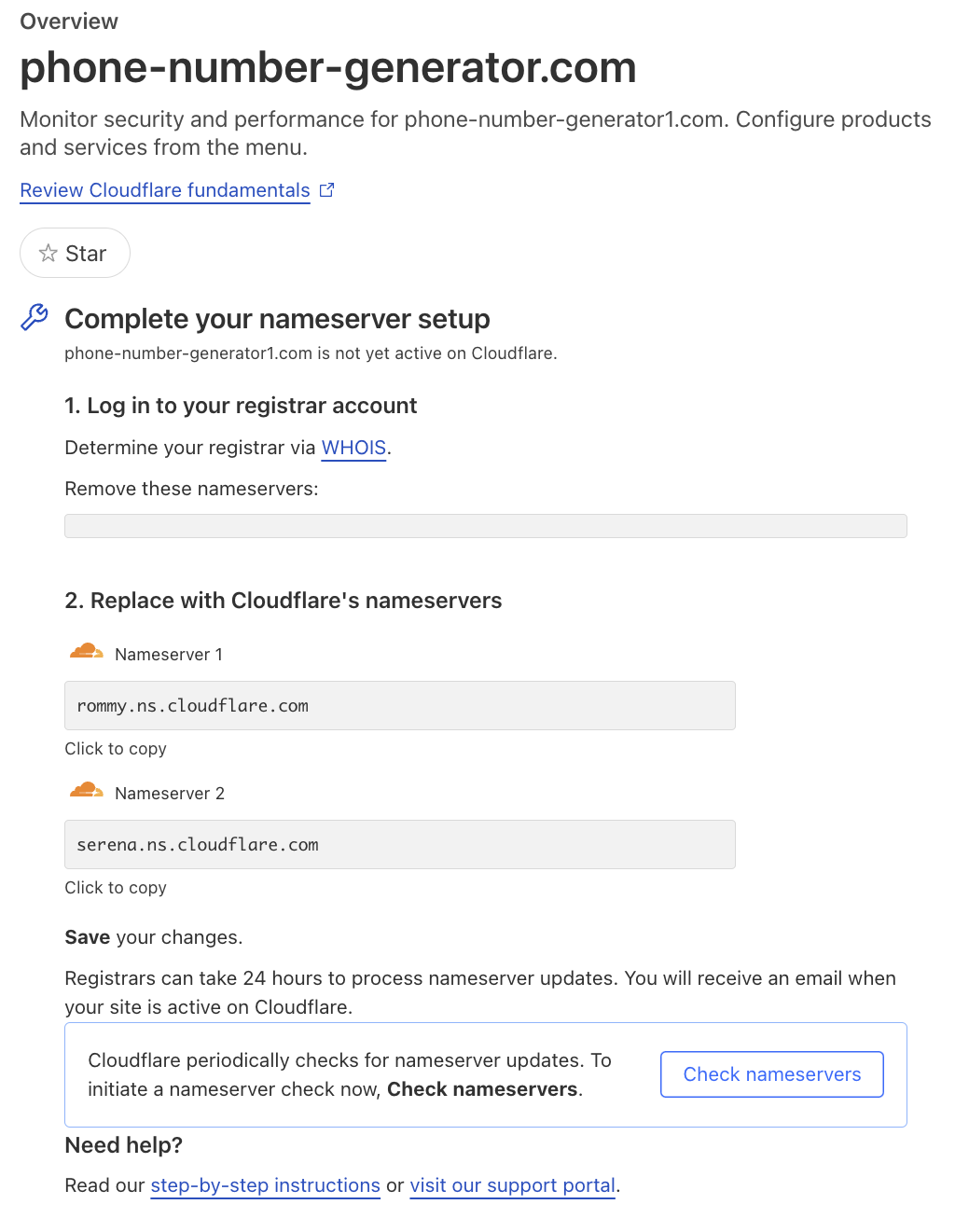Open the WHOIS link

coord(353,448)
